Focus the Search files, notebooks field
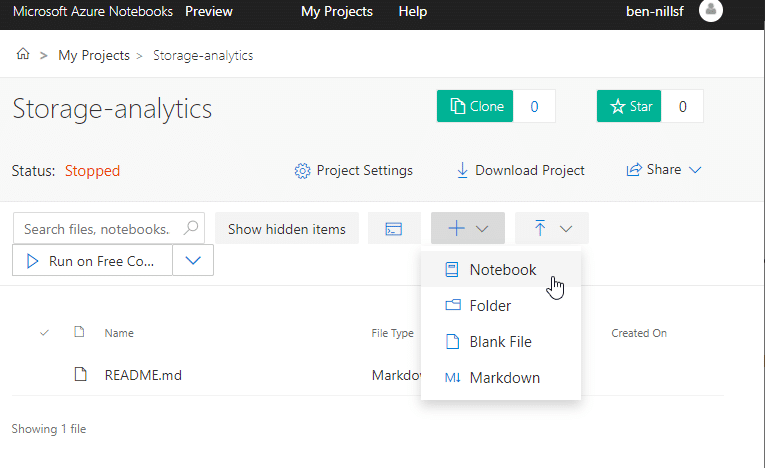This screenshot has width=765, height=468. coord(108,228)
